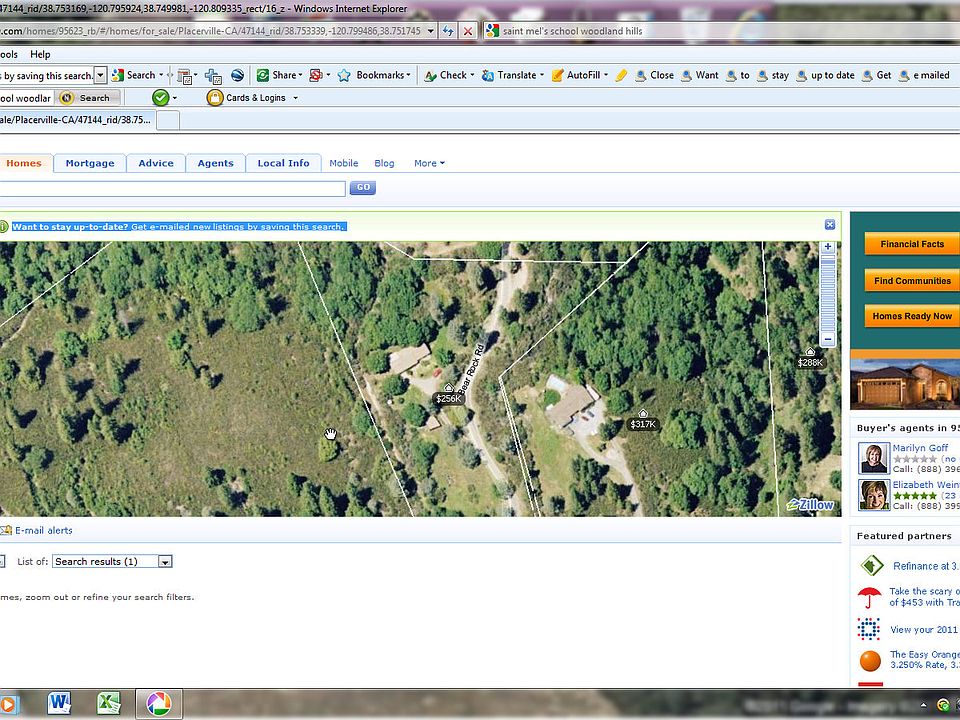Open a new blank browser tab
This screenshot has height=720, width=960.
pyautogui.click(x=168, y=121)
